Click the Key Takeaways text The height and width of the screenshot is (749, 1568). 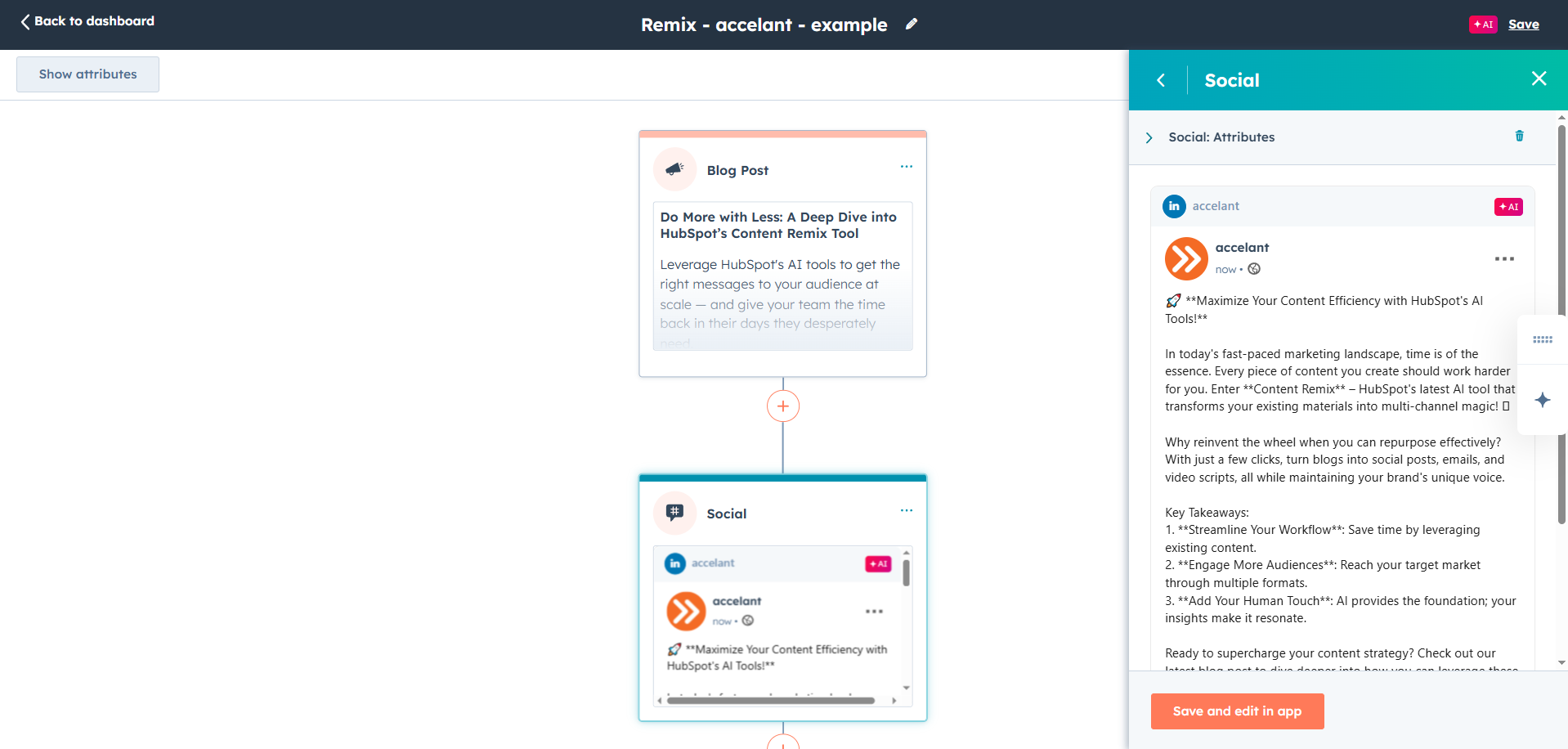coord(1207,513)
